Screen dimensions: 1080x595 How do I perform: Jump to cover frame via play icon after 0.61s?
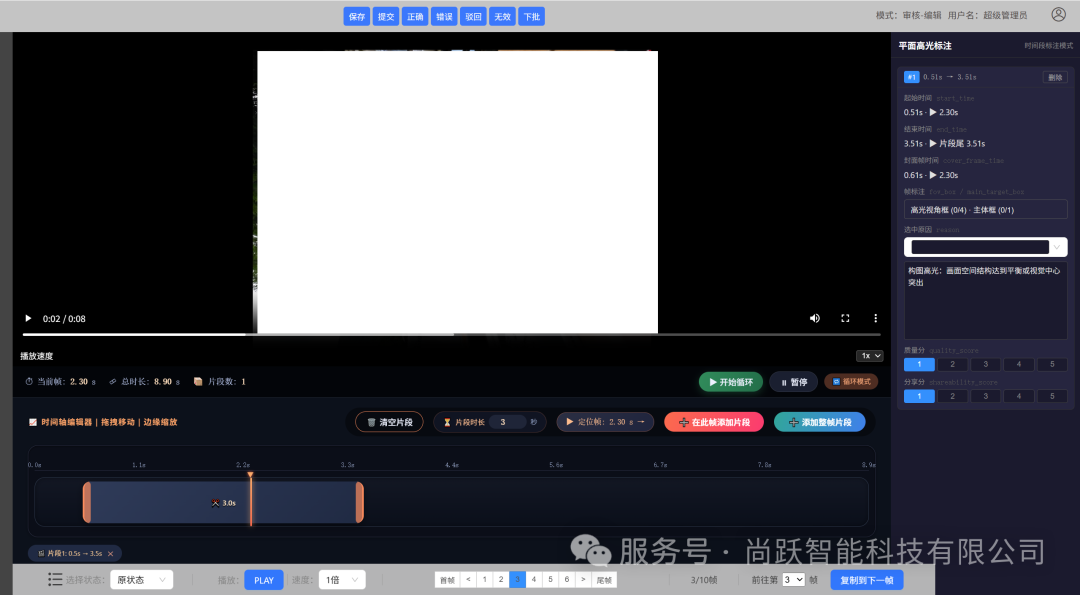(933, 175)
